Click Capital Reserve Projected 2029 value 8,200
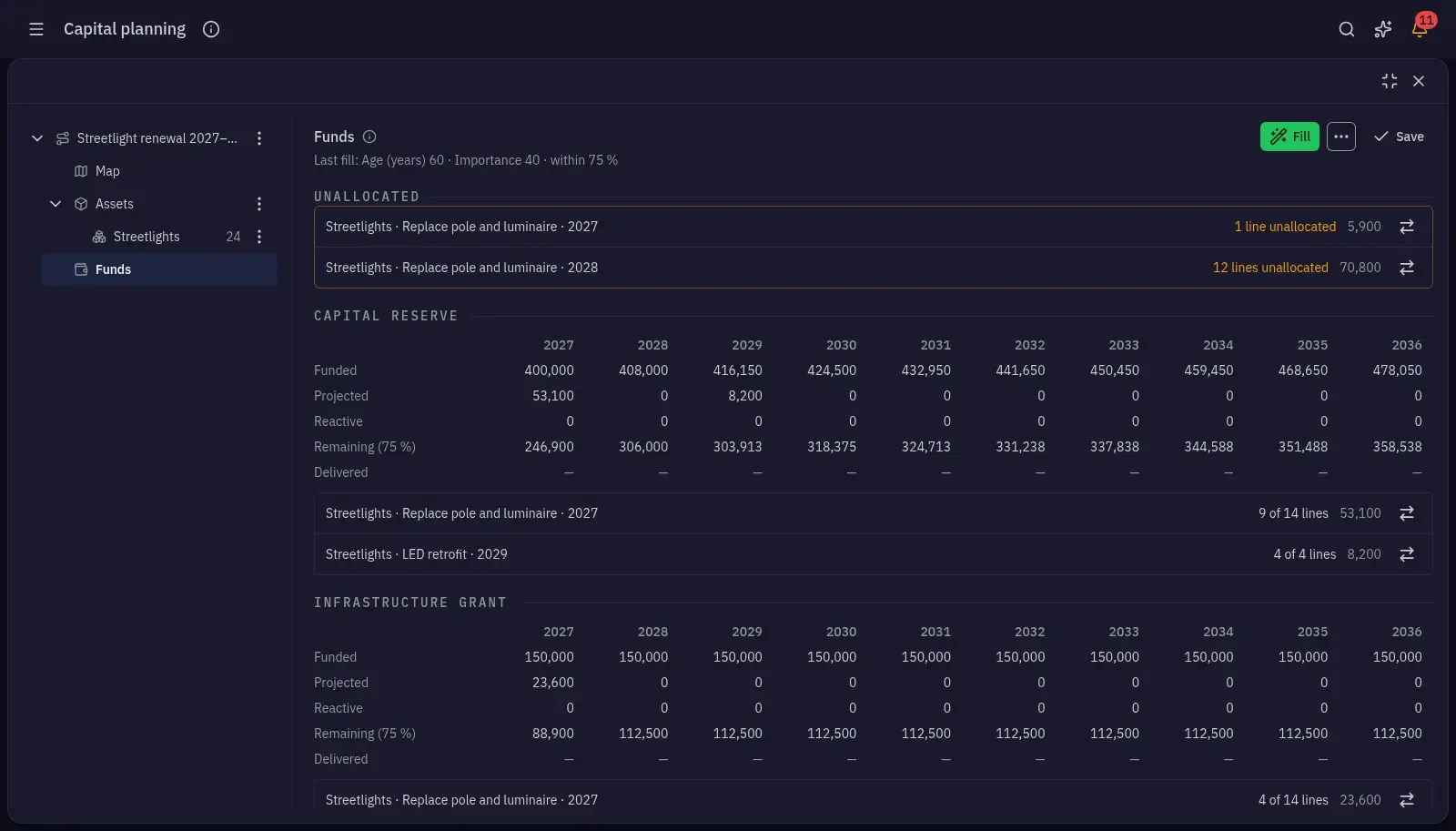This screenshot has height=831, width=1456. click(745, 396)
